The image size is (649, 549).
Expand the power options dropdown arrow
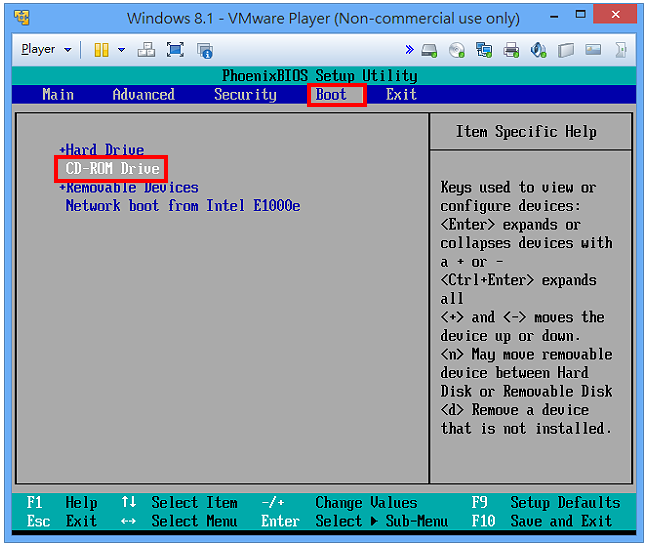pyautogui.click(x=121, y=50)
